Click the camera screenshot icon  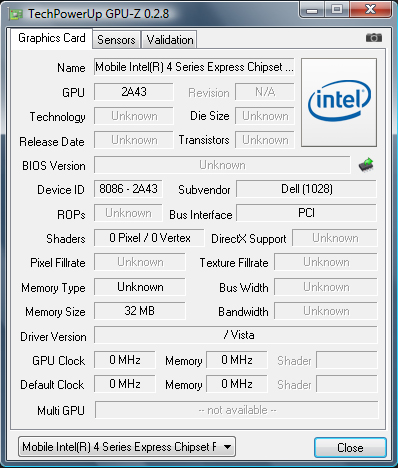pyautogui.click(x=374, y=38)
